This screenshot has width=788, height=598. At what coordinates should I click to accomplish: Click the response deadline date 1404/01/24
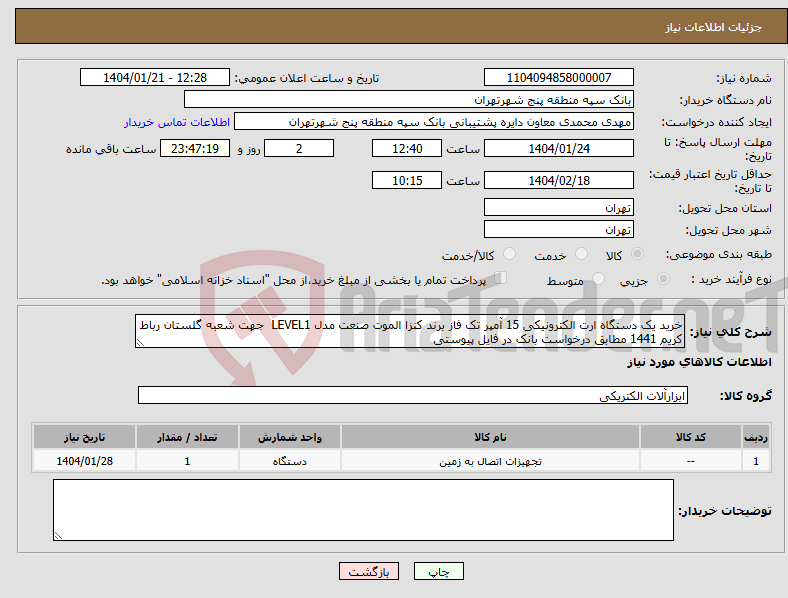click(558, 148)
